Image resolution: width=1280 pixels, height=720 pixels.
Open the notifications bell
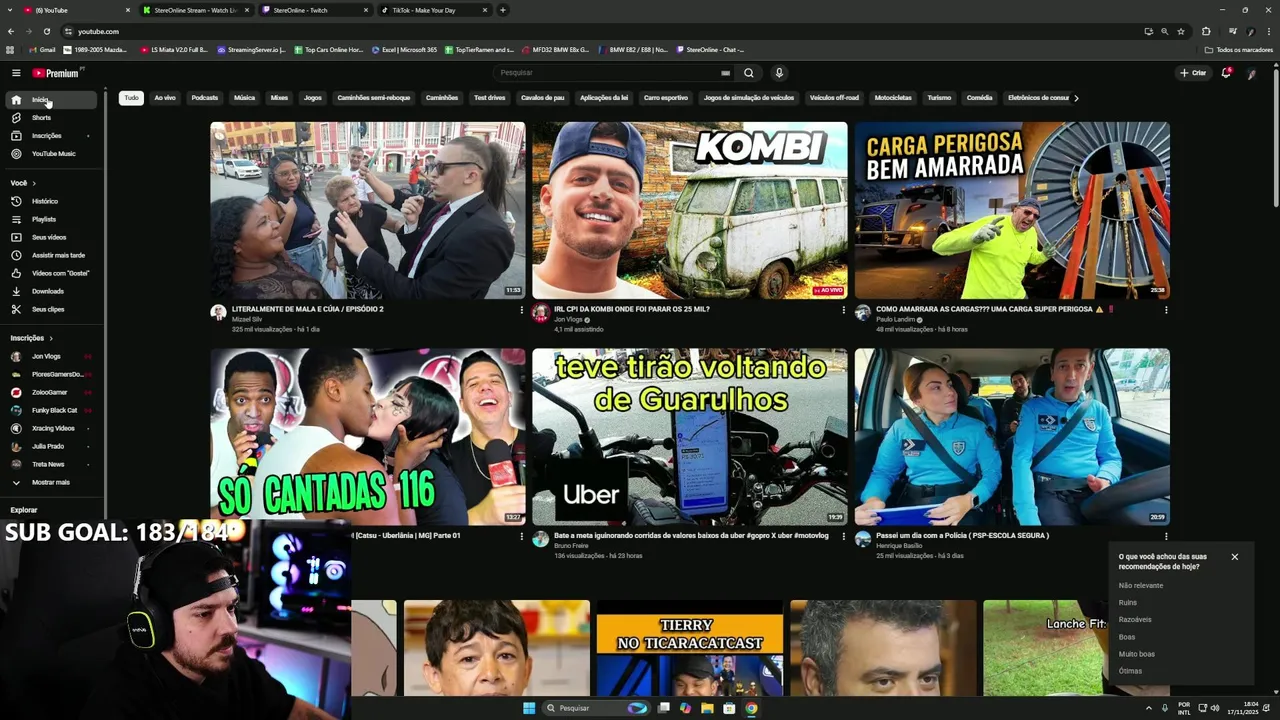pos(1226,73)
